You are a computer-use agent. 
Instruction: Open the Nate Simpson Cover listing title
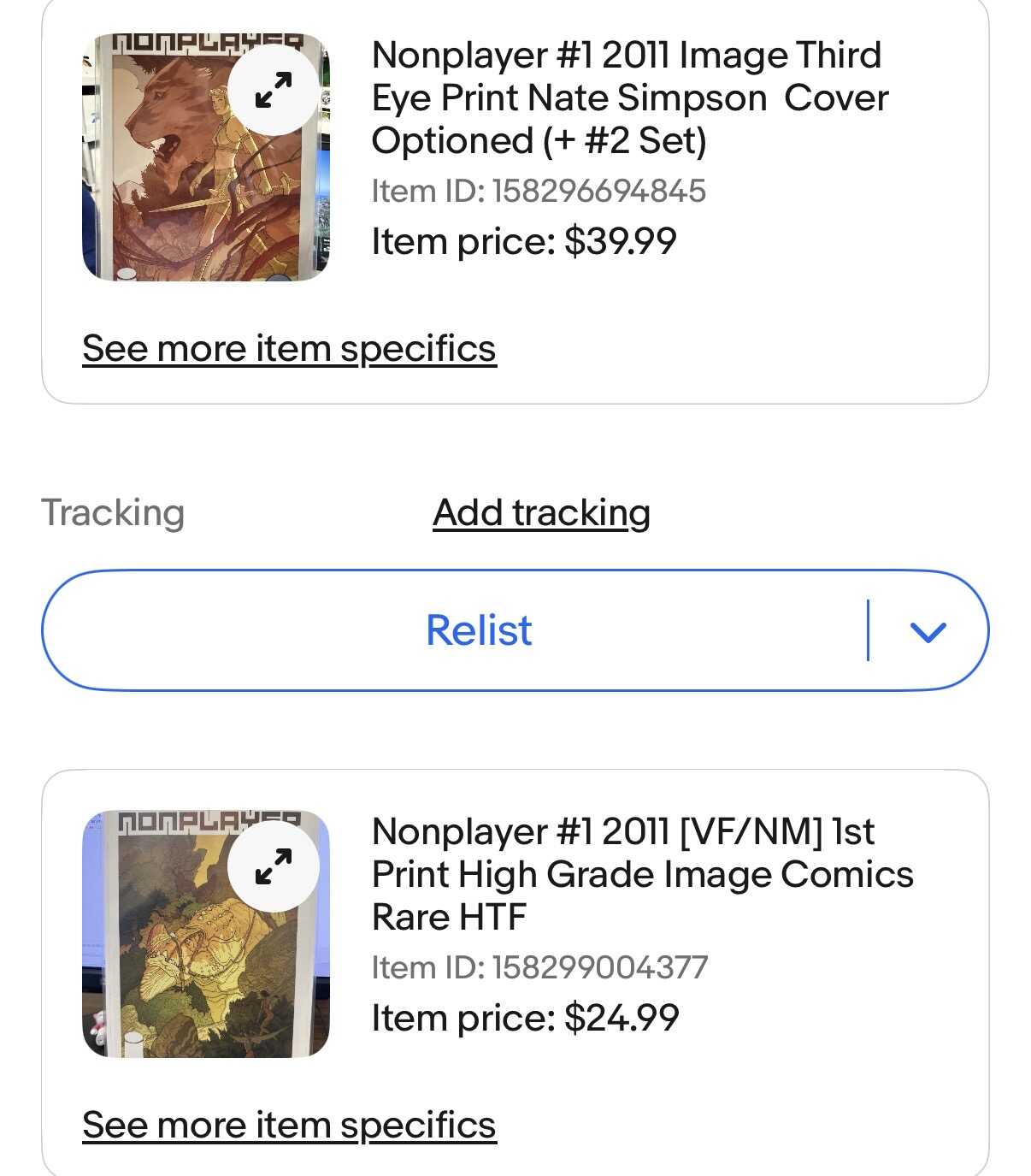(630, 98)
